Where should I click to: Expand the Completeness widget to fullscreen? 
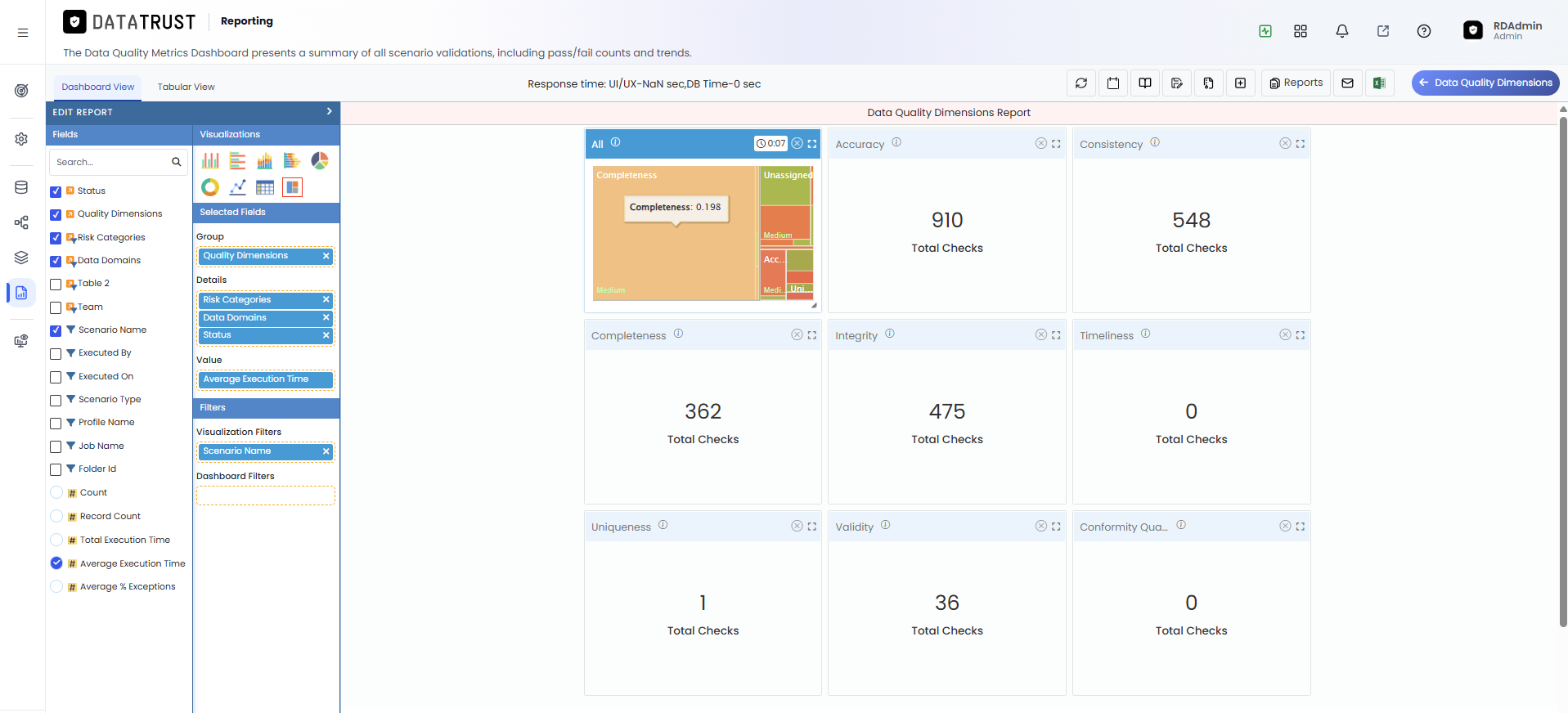[x=812, y=335]
